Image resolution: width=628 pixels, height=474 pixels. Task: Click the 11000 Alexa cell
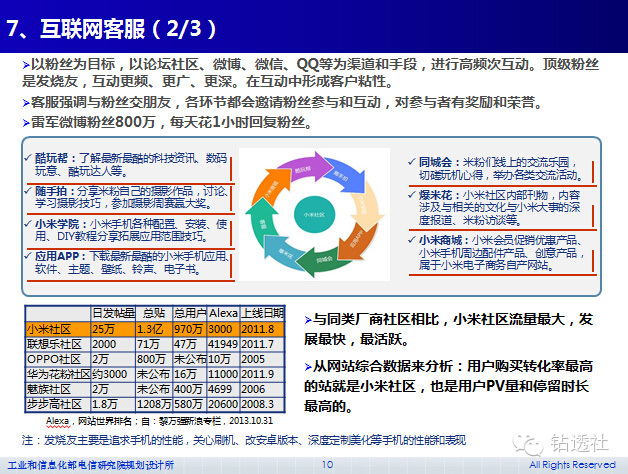[x=223, y=374]
